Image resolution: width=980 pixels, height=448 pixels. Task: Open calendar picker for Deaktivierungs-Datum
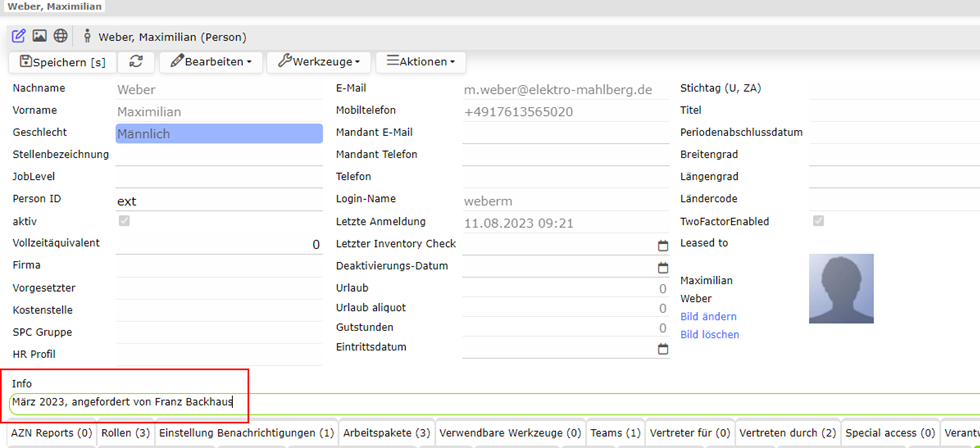pos(662,268)
